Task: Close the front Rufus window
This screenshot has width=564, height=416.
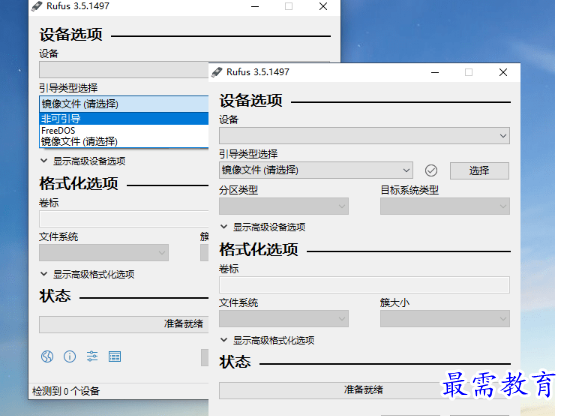Action: pyautogui.click(x=503, y=72)
